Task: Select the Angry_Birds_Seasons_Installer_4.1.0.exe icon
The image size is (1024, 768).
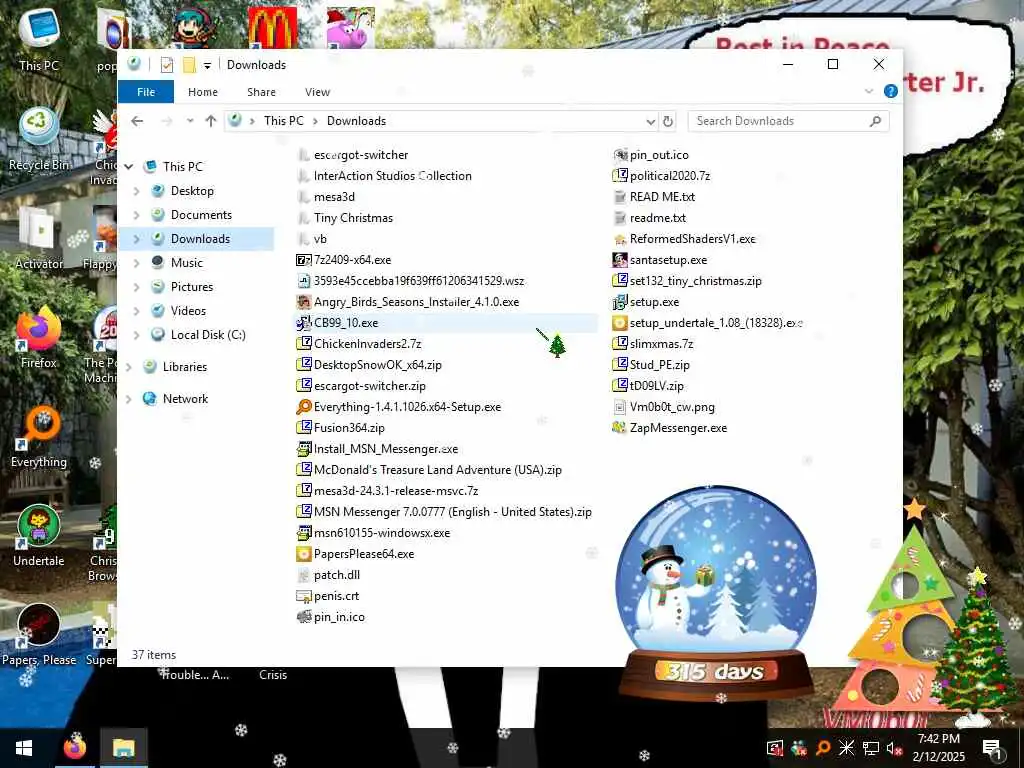Action: (304, 302)
